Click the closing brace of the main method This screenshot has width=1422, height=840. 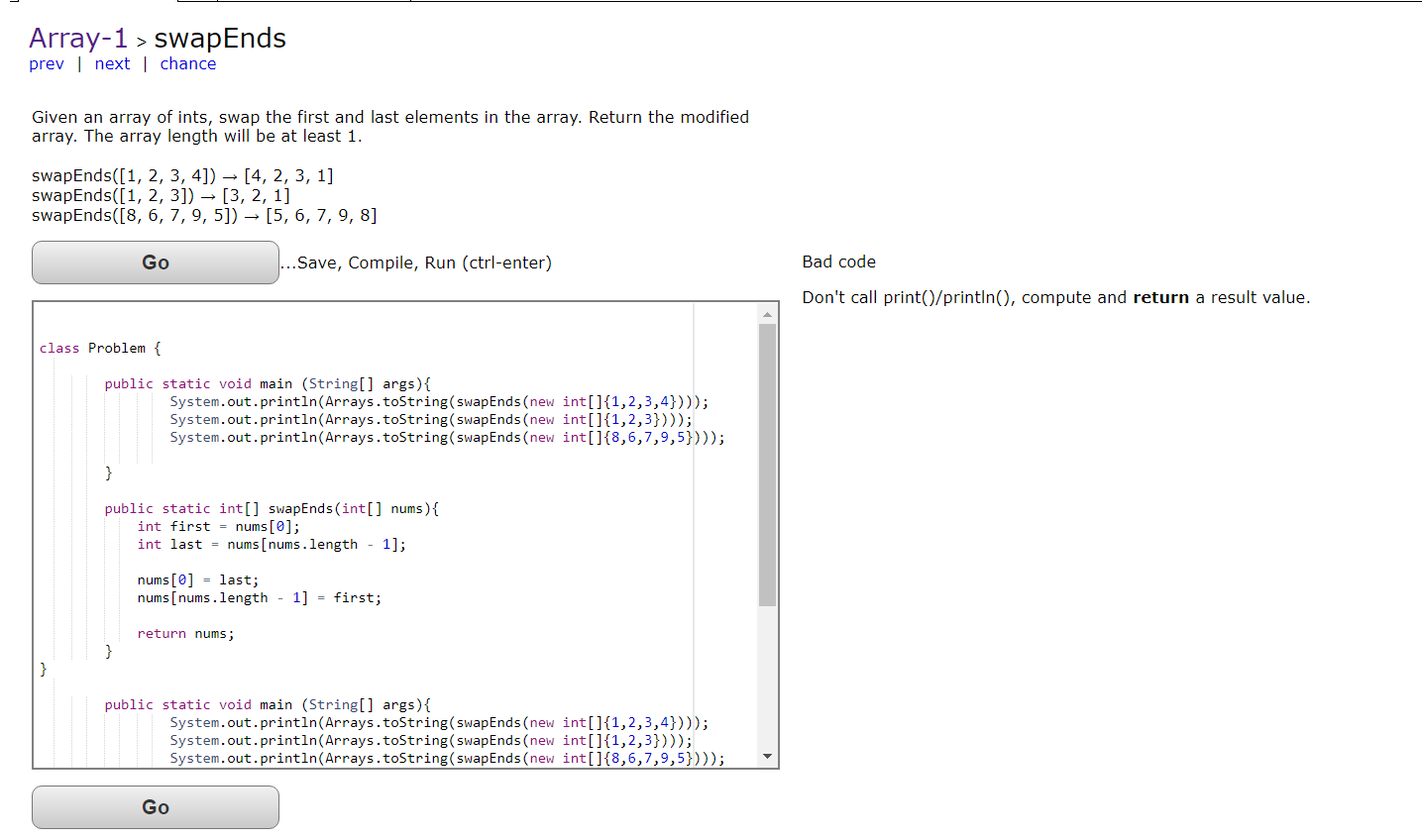(109, 472)
